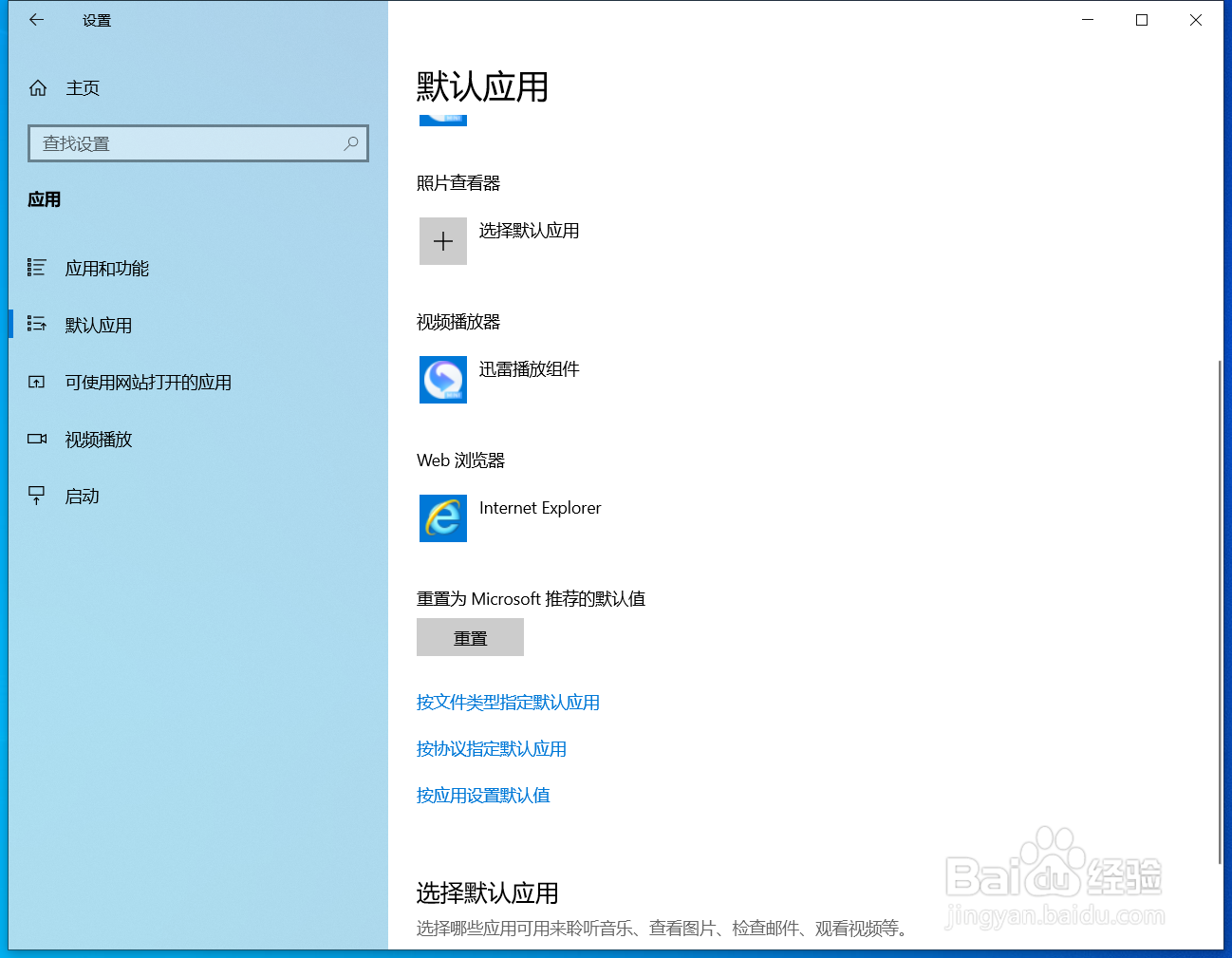Click the Home icon labeled 主页
The image size is (1232, 958).
[x=38, y=87]
